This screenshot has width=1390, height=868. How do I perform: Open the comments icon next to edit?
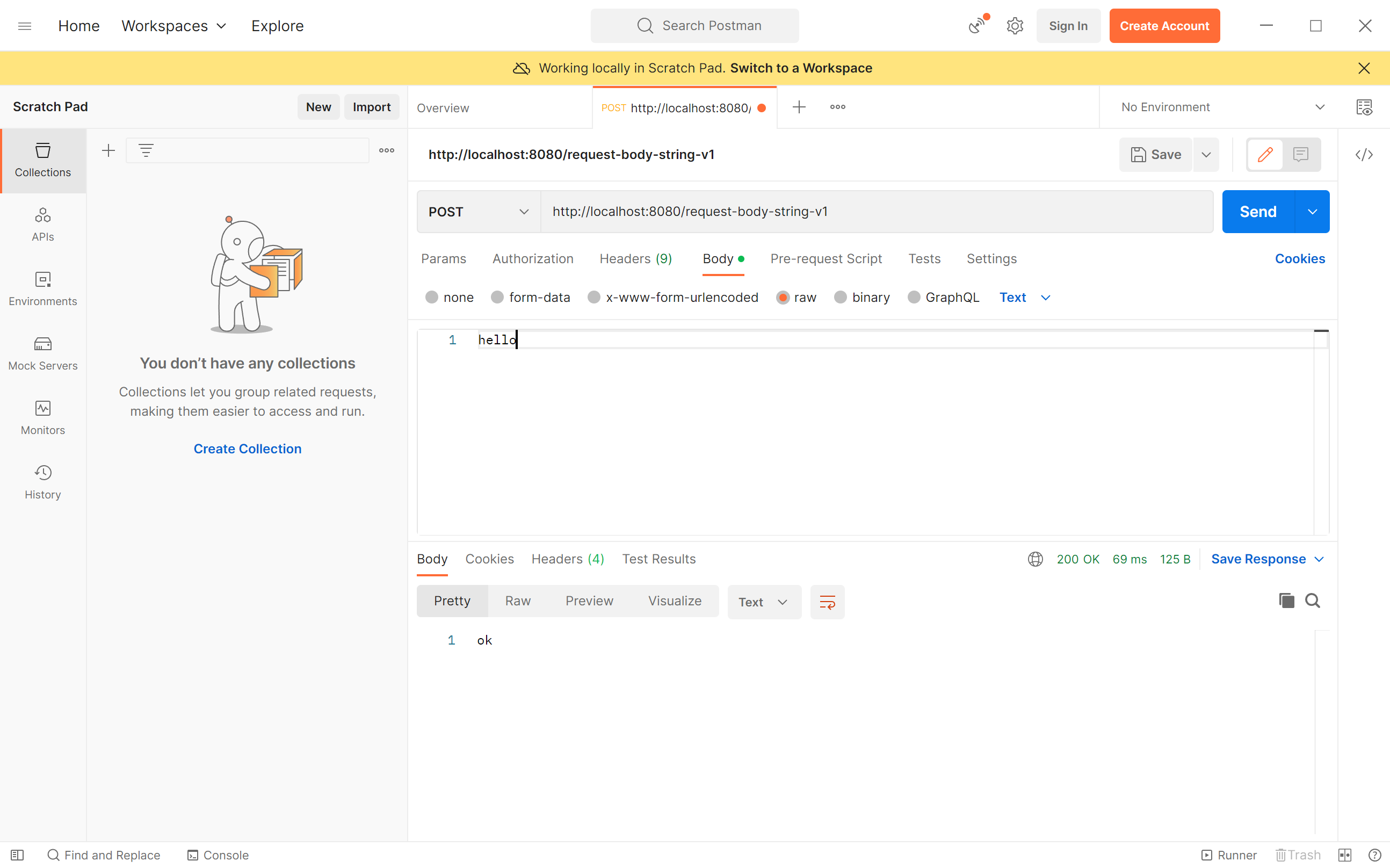(x=1300, y=155)
